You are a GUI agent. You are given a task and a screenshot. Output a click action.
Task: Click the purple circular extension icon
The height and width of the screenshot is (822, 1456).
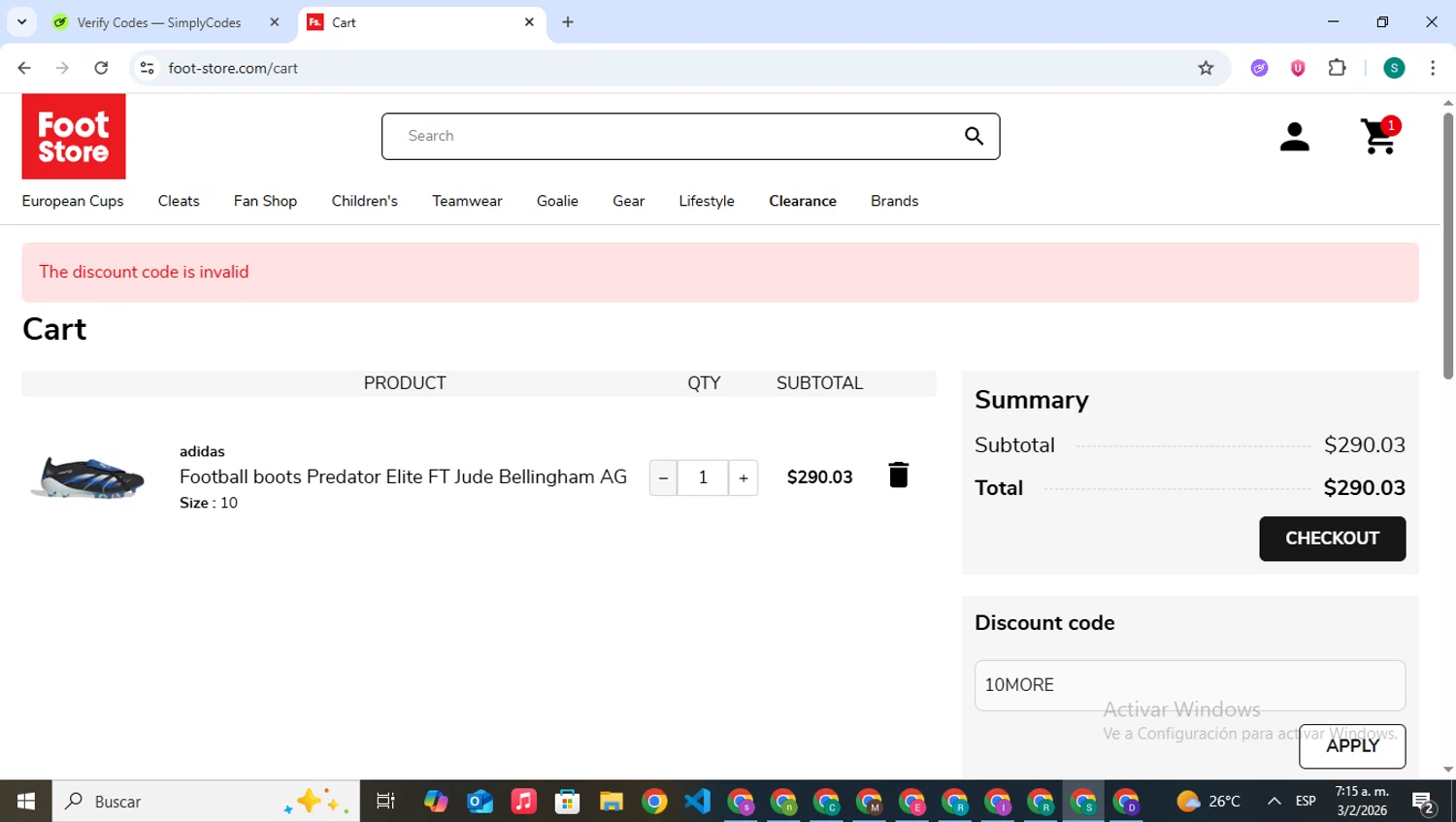1259,68
